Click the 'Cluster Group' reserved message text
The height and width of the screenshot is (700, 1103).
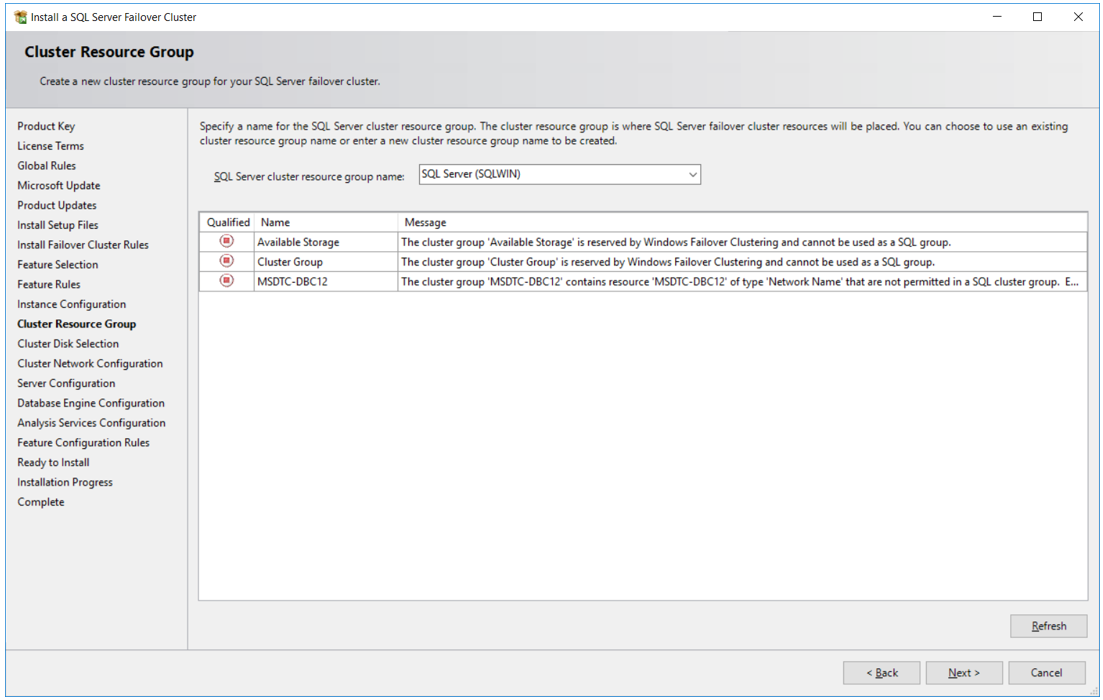(668, 262)
